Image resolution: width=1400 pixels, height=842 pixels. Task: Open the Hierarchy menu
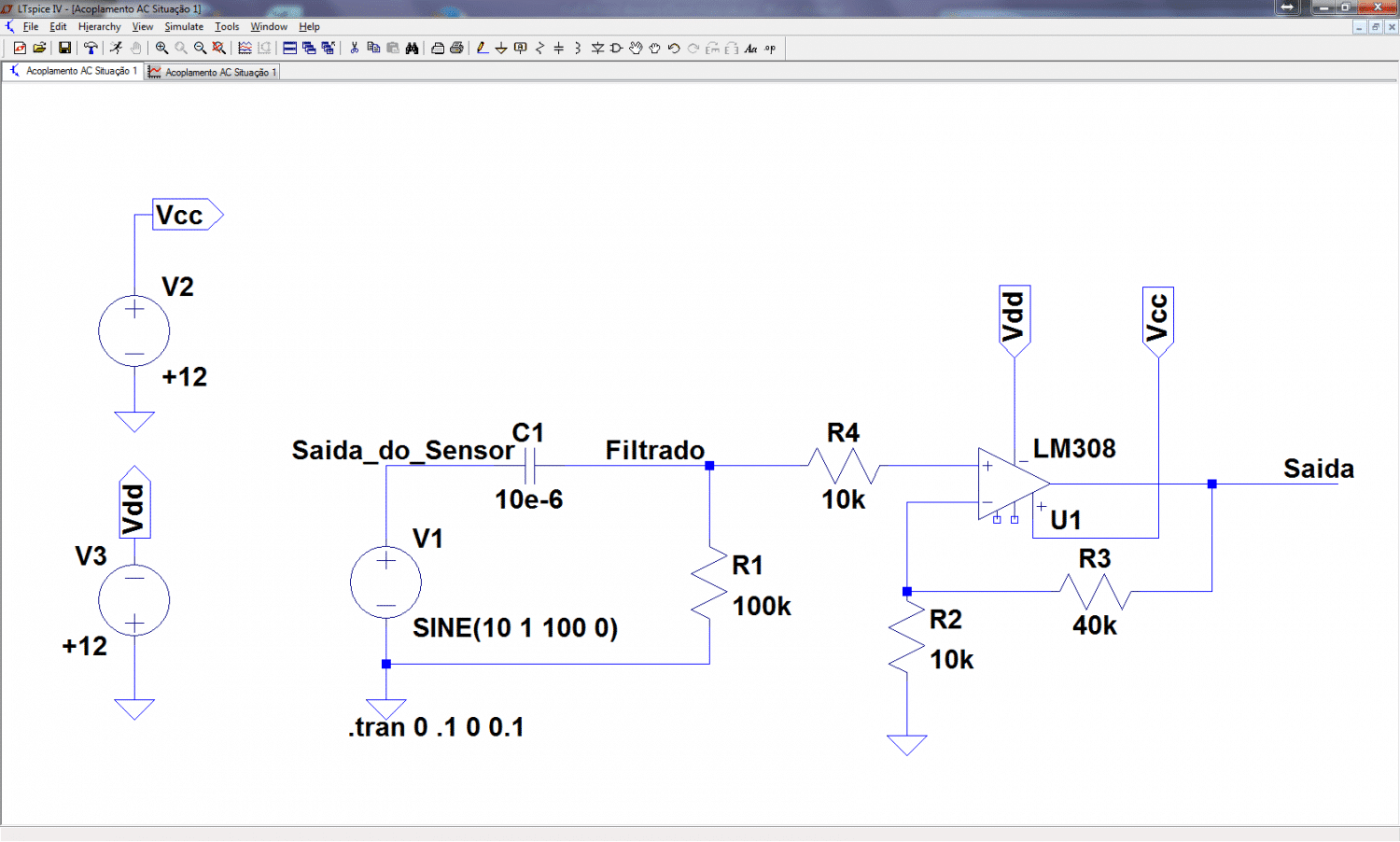coord(99,27)
